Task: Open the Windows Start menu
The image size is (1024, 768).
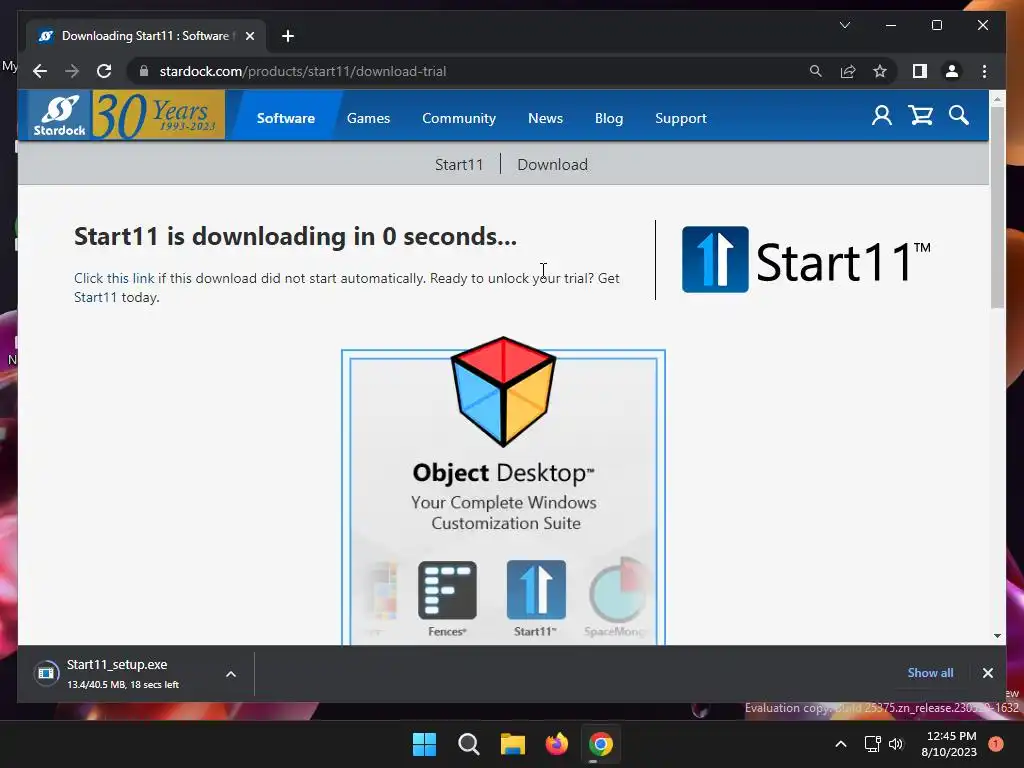Action: [x=424, y=744]
